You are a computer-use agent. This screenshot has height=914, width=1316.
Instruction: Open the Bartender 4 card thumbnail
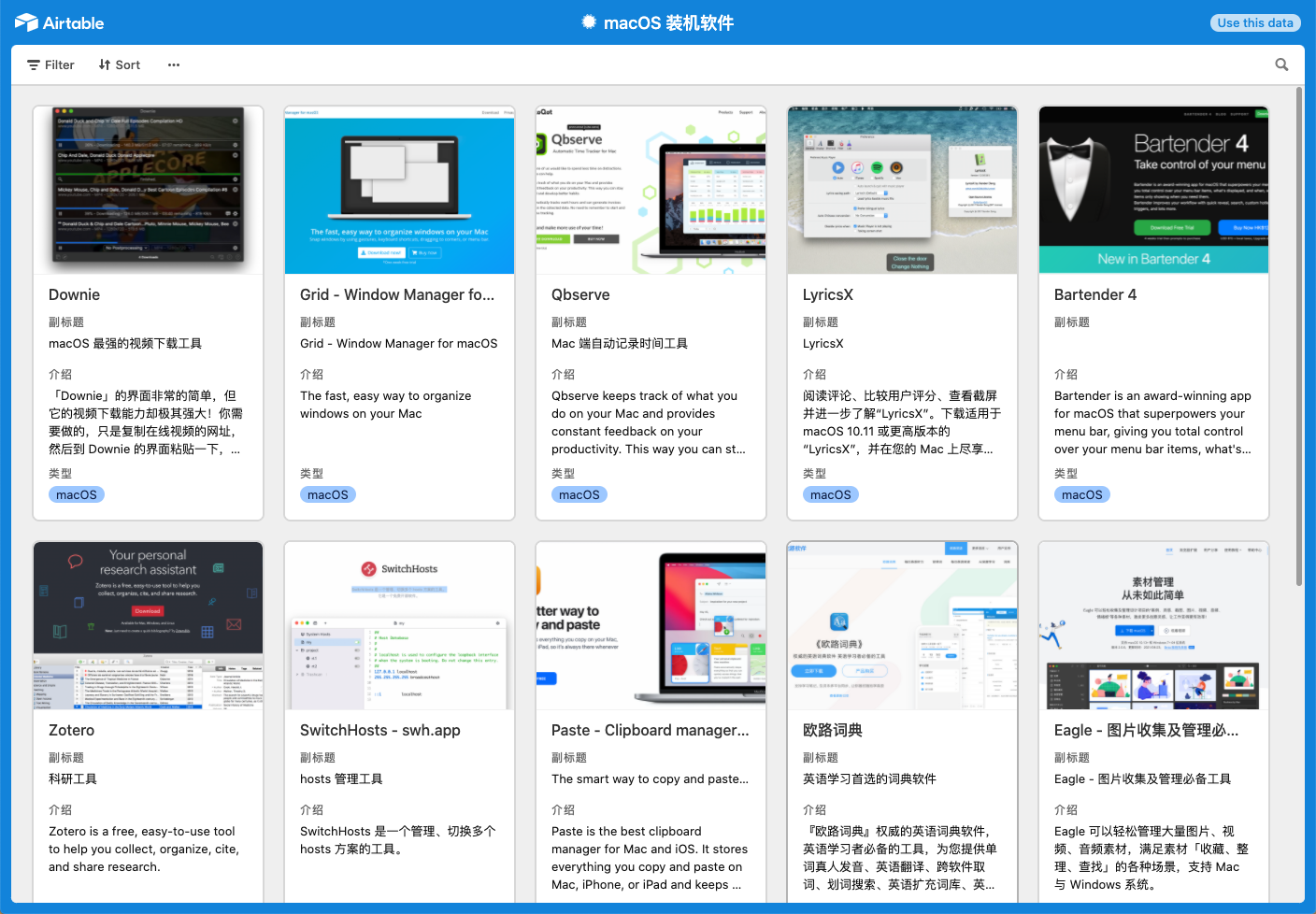(1153, 190)
